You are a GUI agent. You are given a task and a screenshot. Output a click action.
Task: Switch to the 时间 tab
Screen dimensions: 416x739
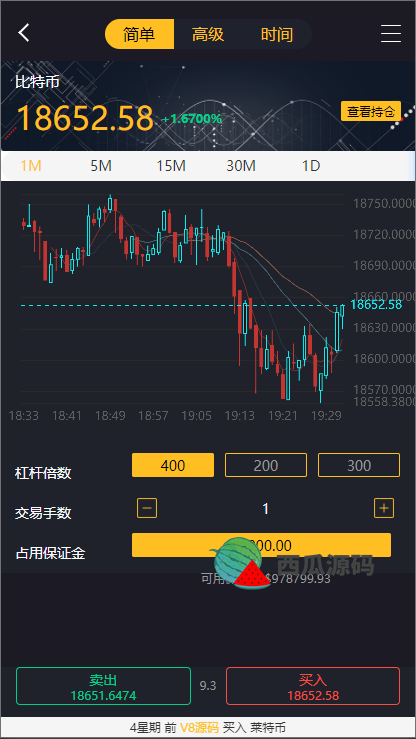pos(277,34)
